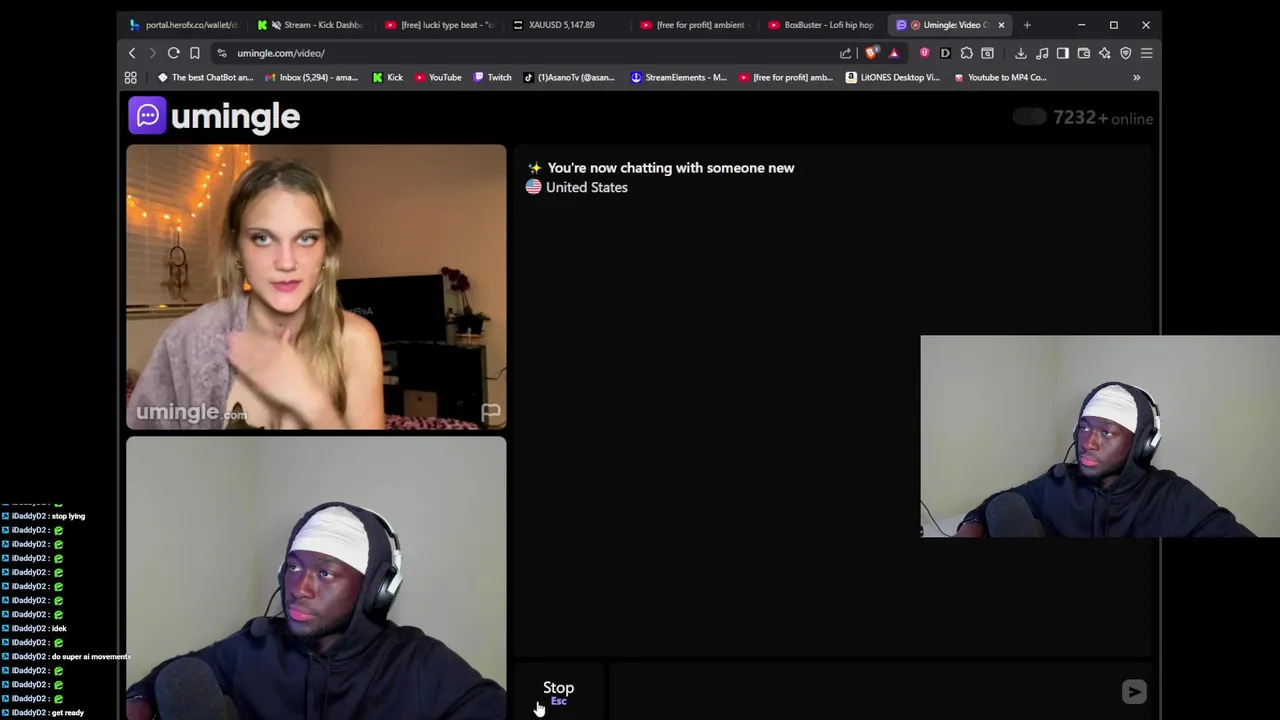The height and width of the screenshot is (720, 1280).
Task: Click the "stop lying" chat message
Action: (x=68, y=516)
